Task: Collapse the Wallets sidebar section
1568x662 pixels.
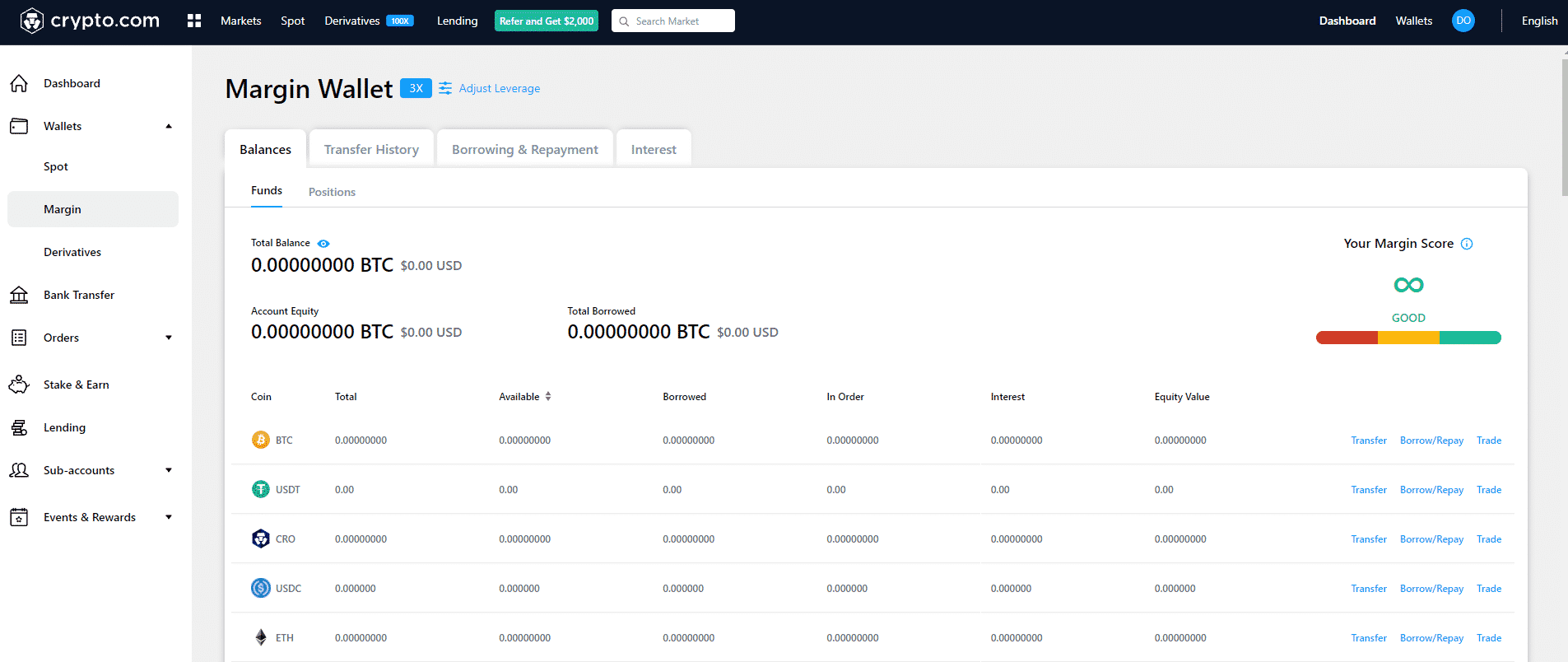Action: point(169,126)
